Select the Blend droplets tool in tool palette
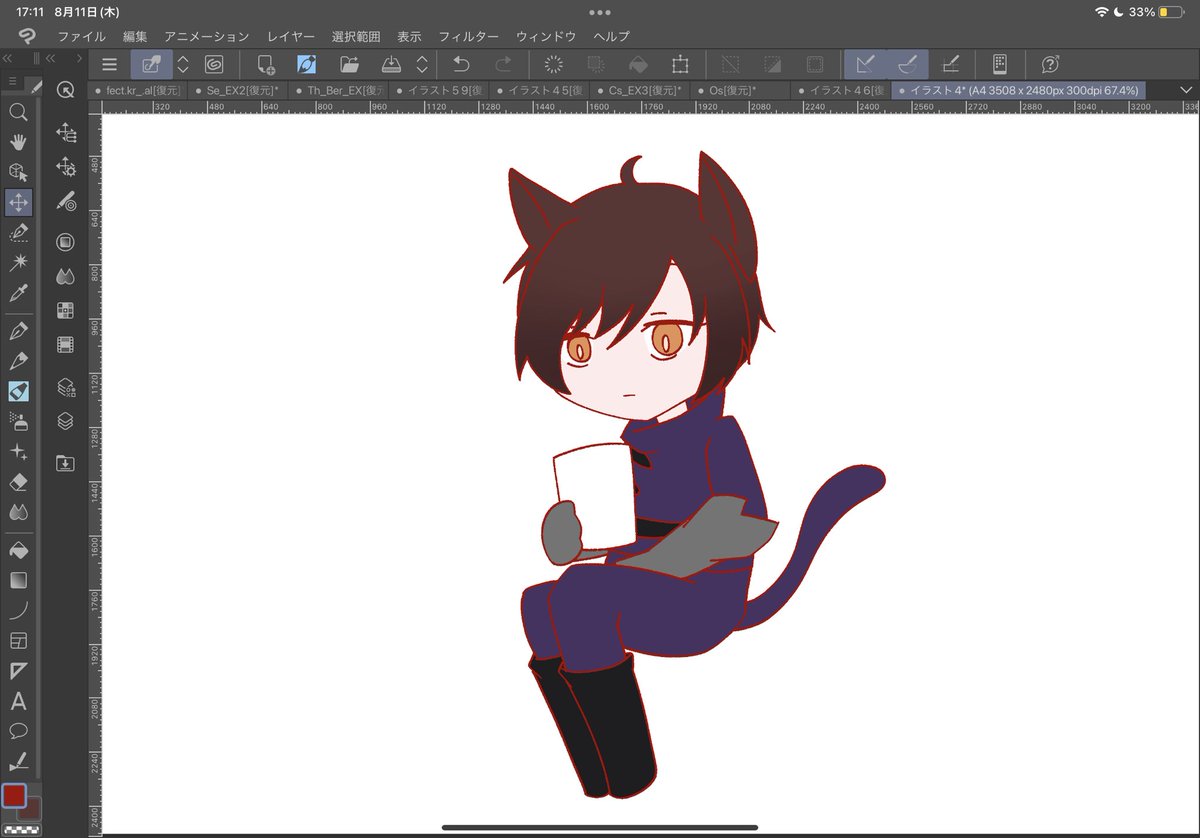Screen dimensions: 1200x838 (x=18, y=512)
